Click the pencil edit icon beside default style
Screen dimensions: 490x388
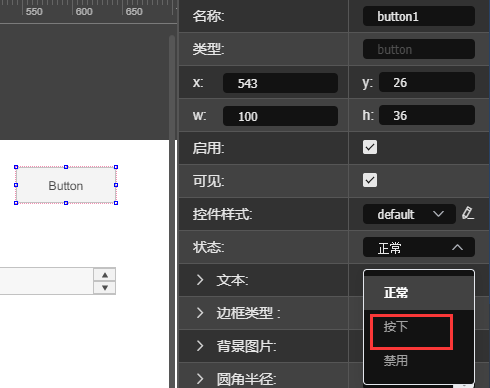point(468,213)
